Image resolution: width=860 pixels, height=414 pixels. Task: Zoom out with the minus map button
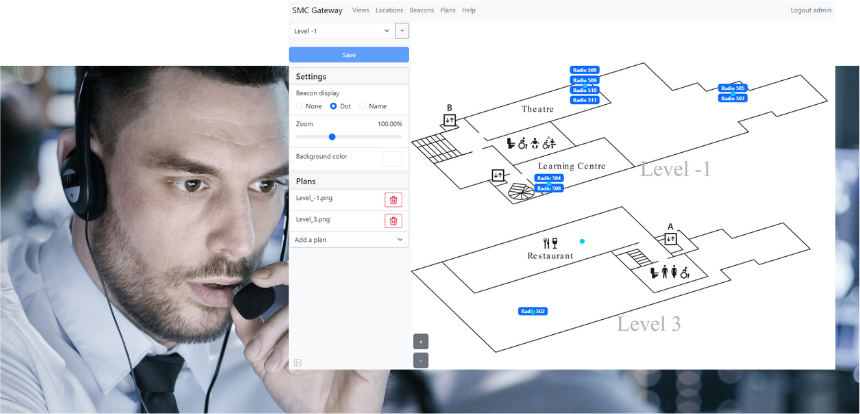coord(421,361)
